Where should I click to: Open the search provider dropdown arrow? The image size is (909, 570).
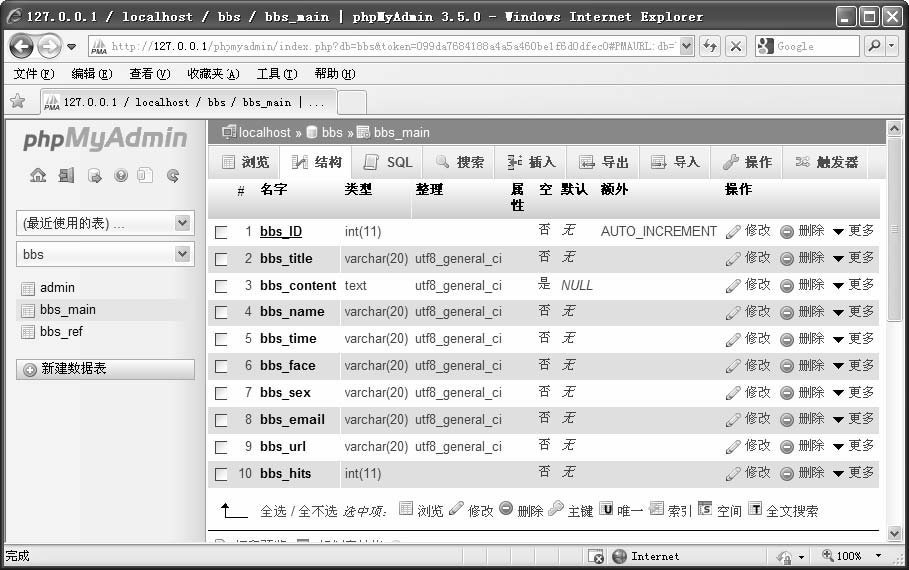(892, 45)
